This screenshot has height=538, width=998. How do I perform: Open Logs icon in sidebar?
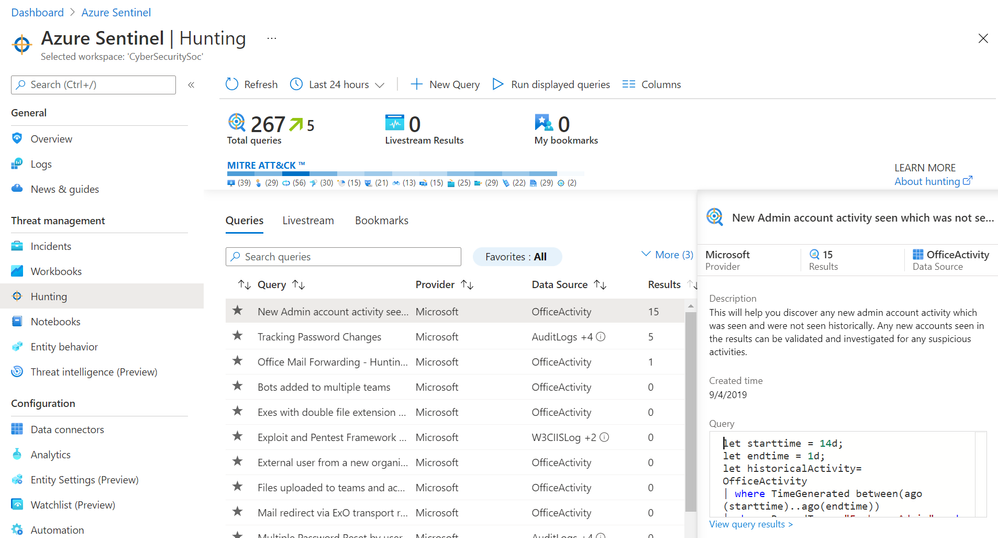17,164
